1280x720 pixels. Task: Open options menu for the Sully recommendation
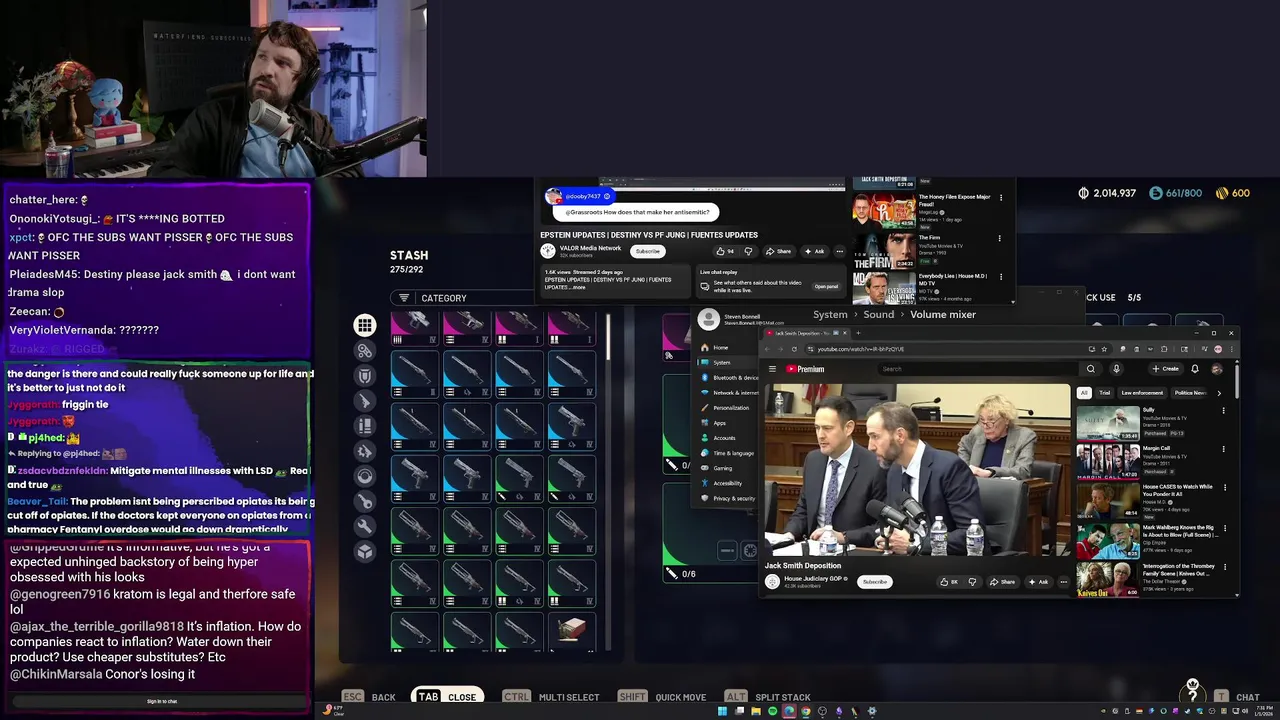(1225, 410)
